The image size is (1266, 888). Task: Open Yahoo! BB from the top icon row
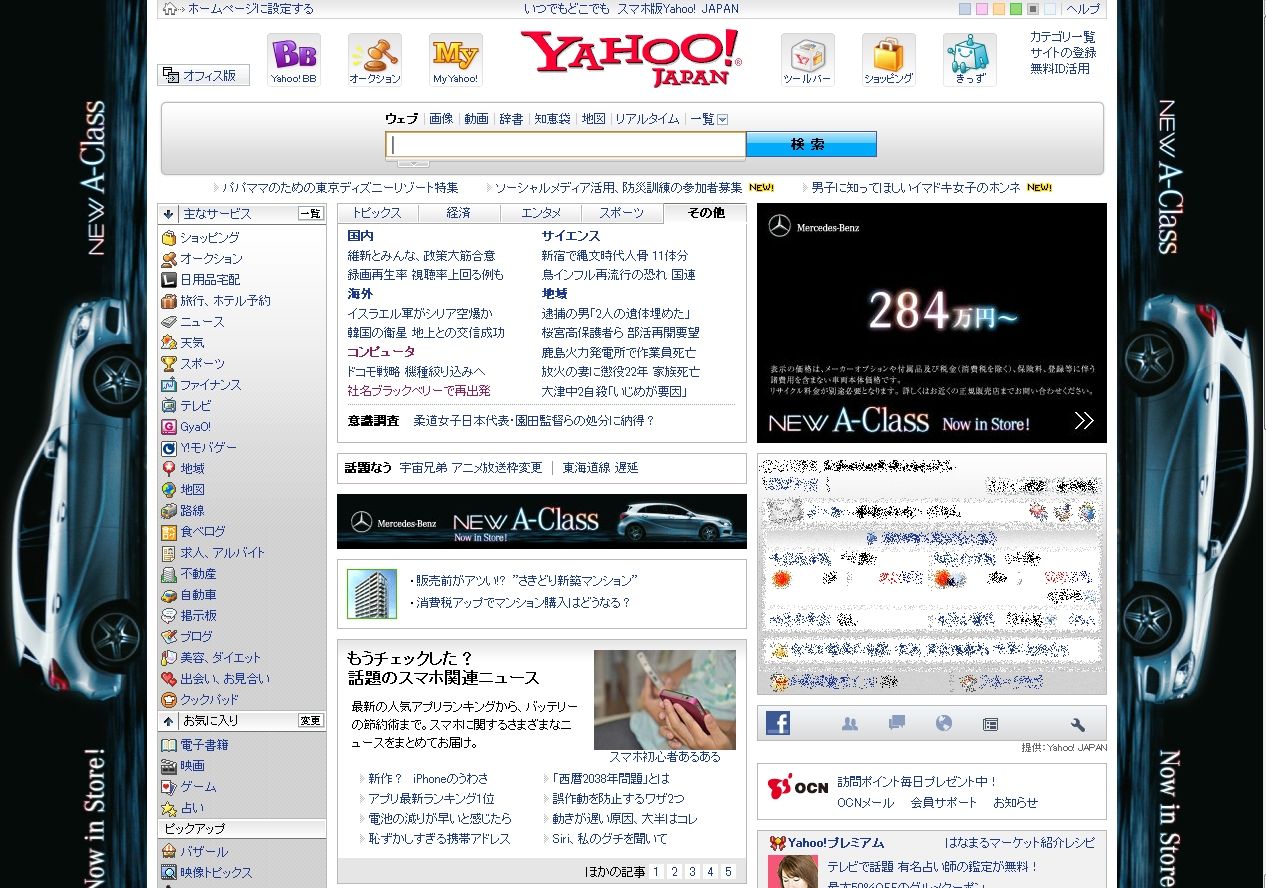tap(292, 56)
